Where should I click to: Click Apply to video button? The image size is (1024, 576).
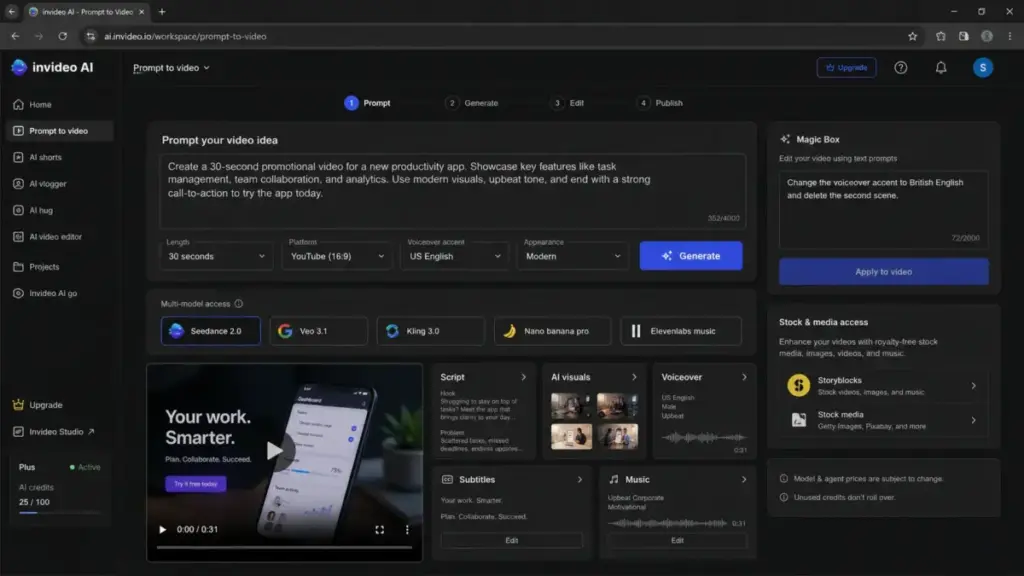pyautogui.click(x=883, y=272)
